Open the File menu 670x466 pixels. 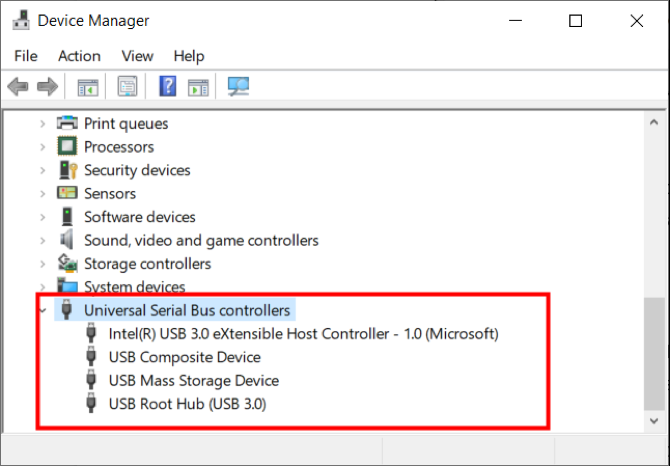point(26,56)
